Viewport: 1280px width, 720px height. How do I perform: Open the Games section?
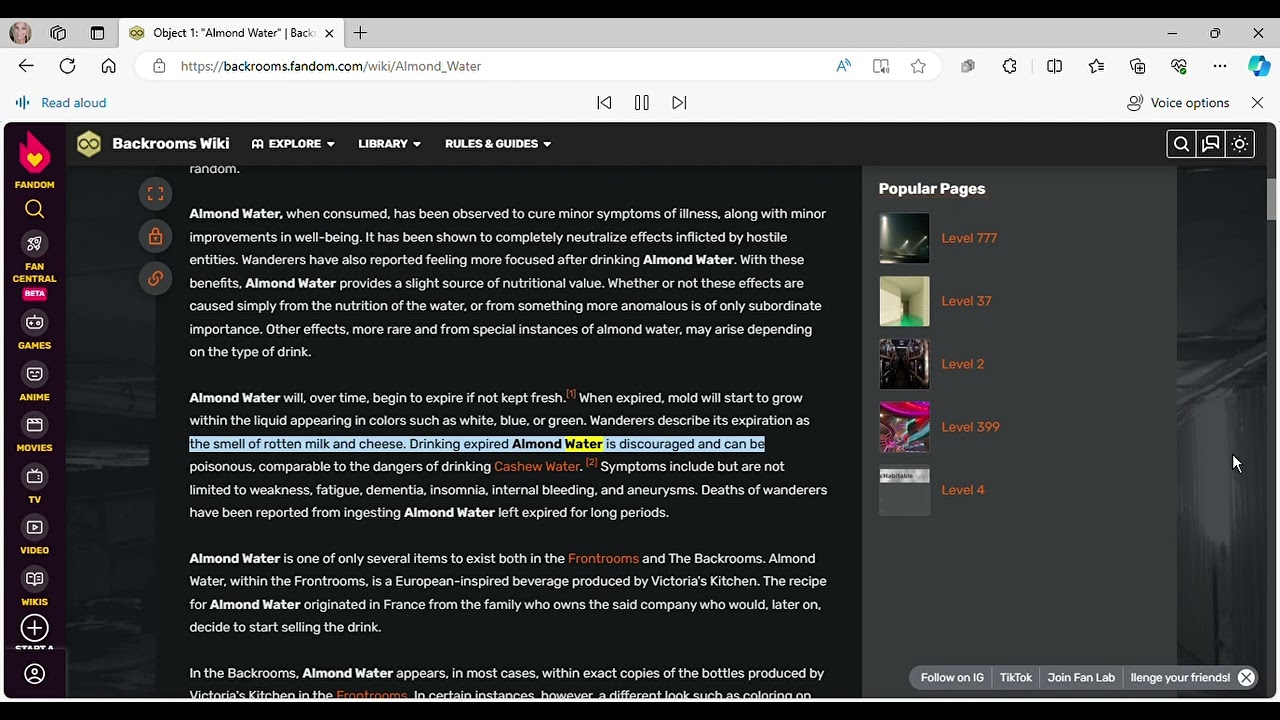35,331
